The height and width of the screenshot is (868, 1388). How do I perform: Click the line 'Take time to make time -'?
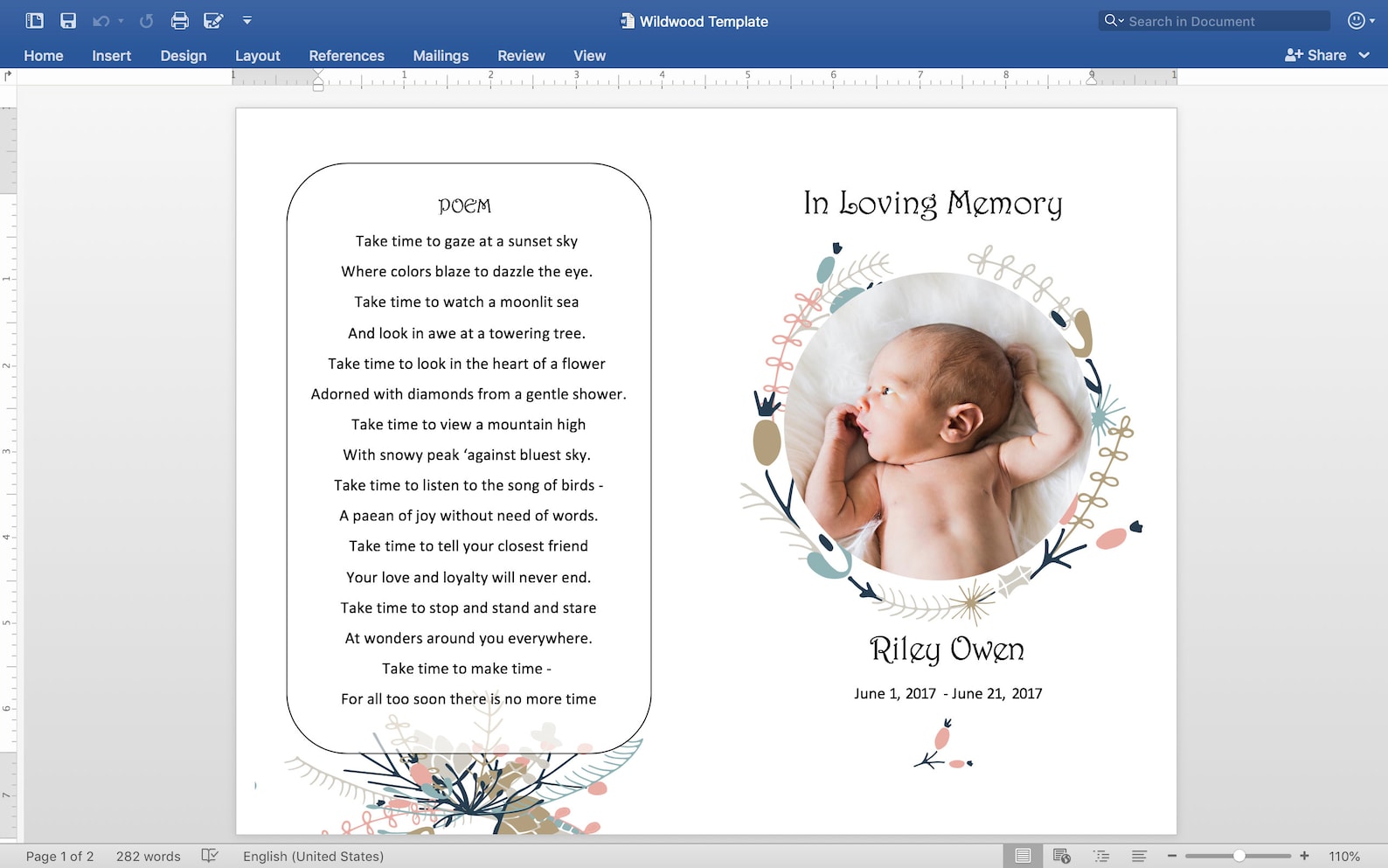(467, 669)
